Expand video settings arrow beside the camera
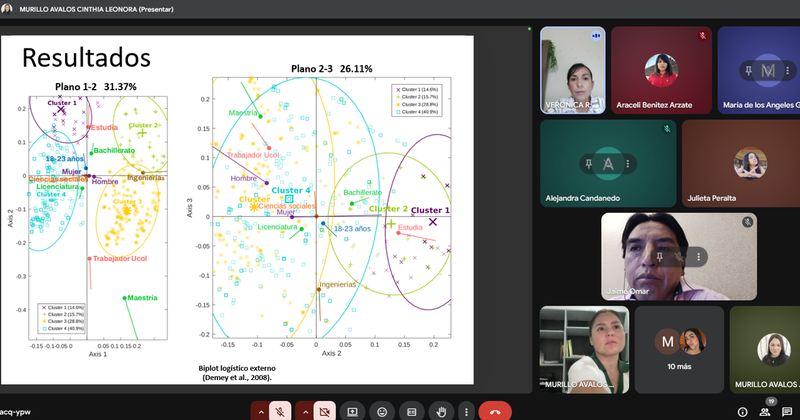Viewport: 800px width, 420px height. coord(303,411)
